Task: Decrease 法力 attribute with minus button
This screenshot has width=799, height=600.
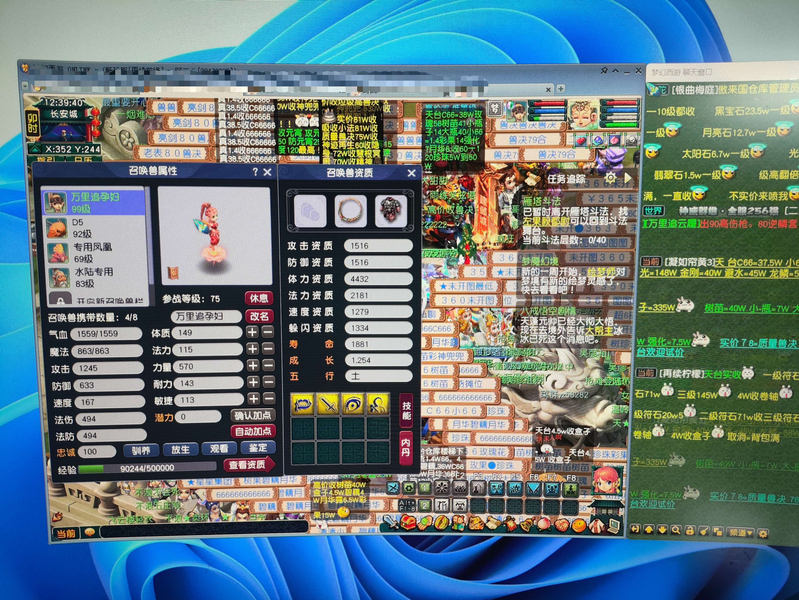Action: pyautogui.click(x=269, y=349)
